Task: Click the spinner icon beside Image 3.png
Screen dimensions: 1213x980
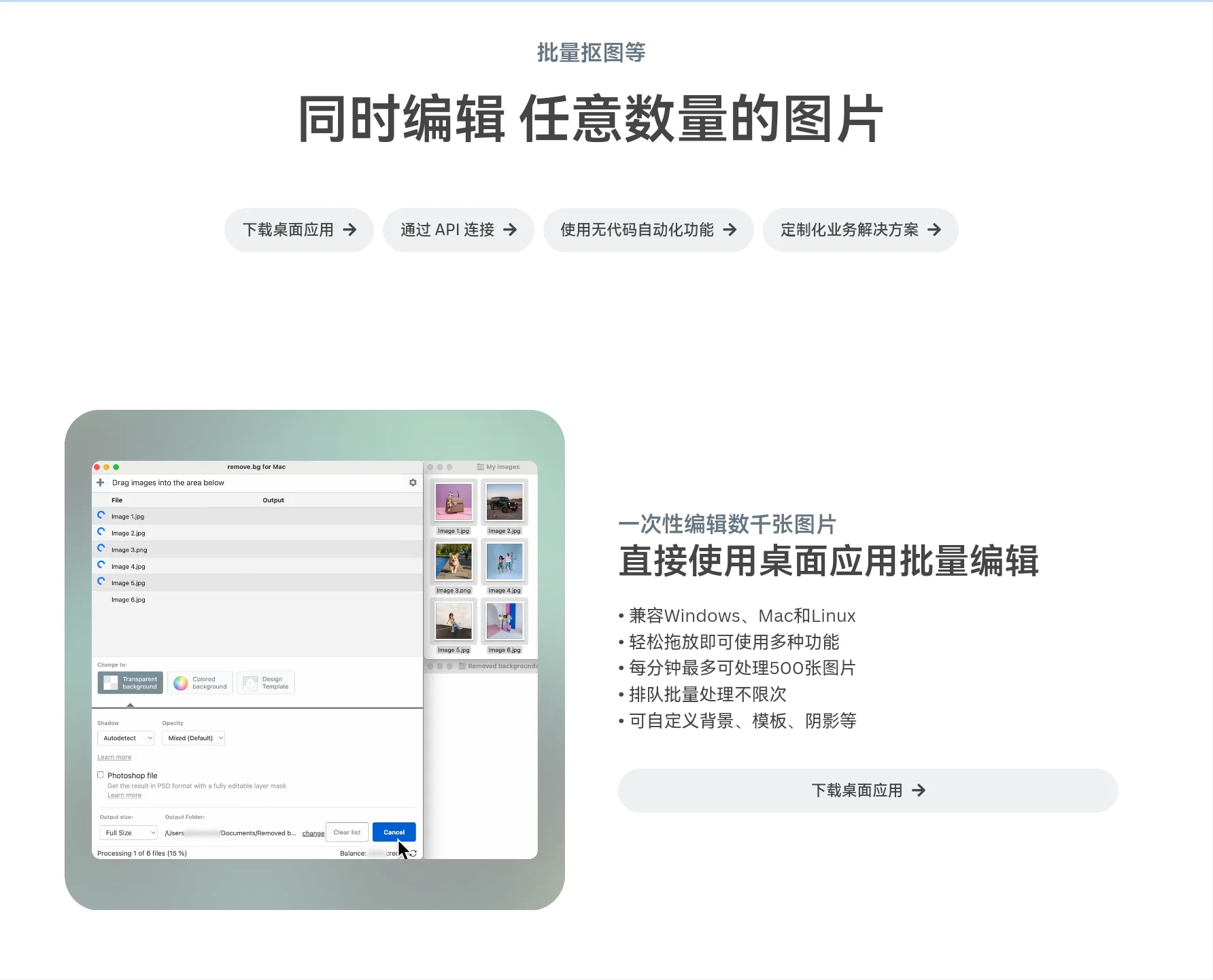Action: 101,548
